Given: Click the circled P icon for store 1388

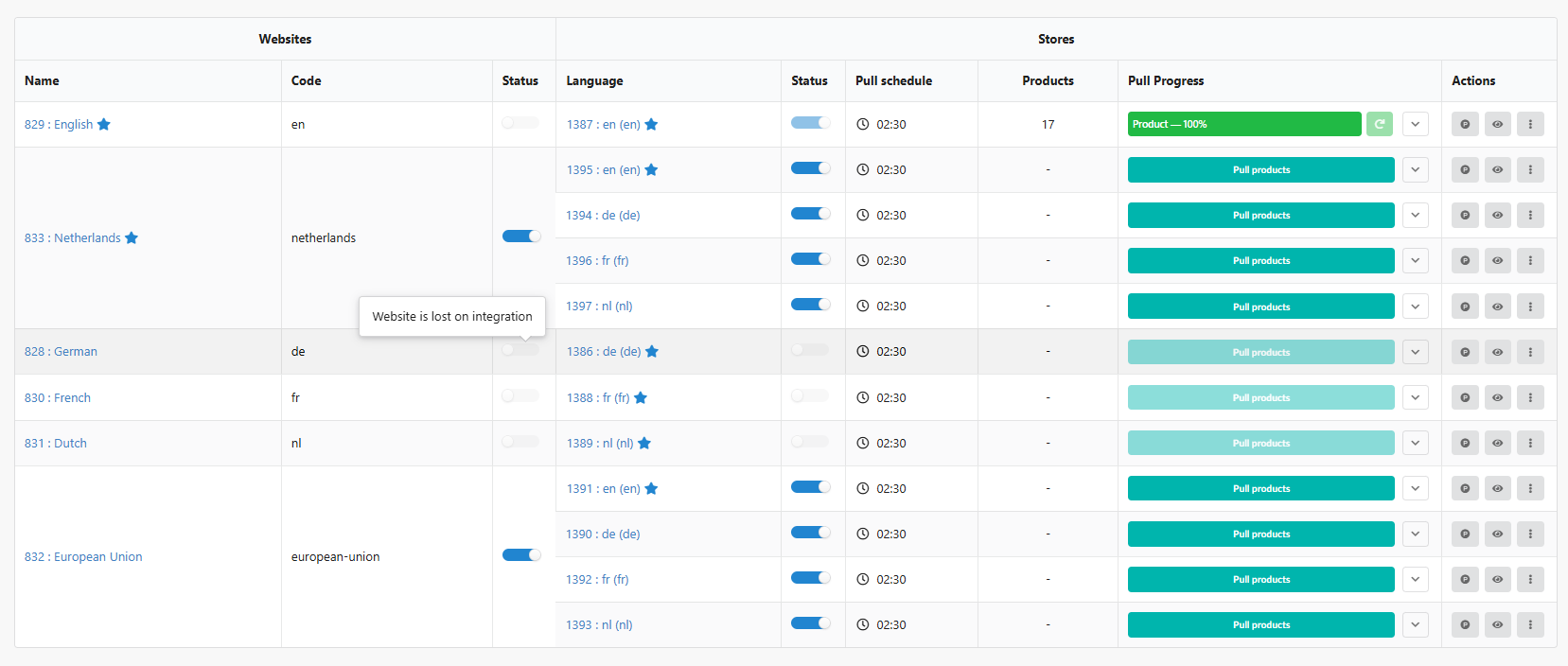Looking at the screenshot, I should [x=1465, y=397].
